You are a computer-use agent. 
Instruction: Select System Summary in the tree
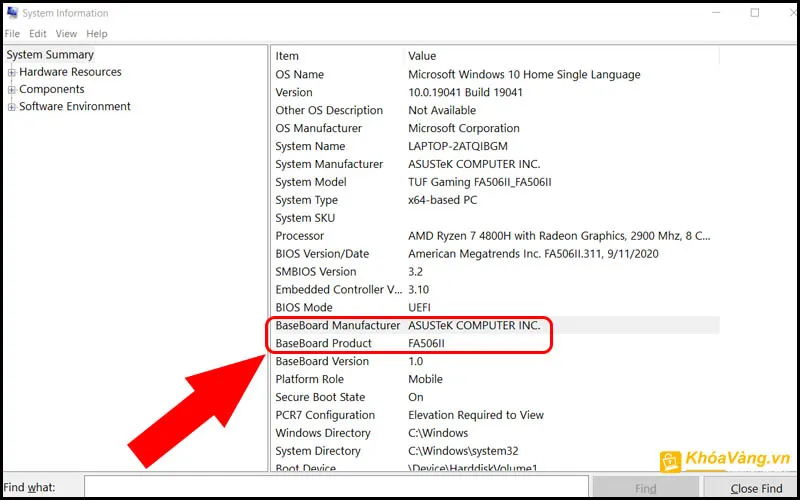coord(50,55)
